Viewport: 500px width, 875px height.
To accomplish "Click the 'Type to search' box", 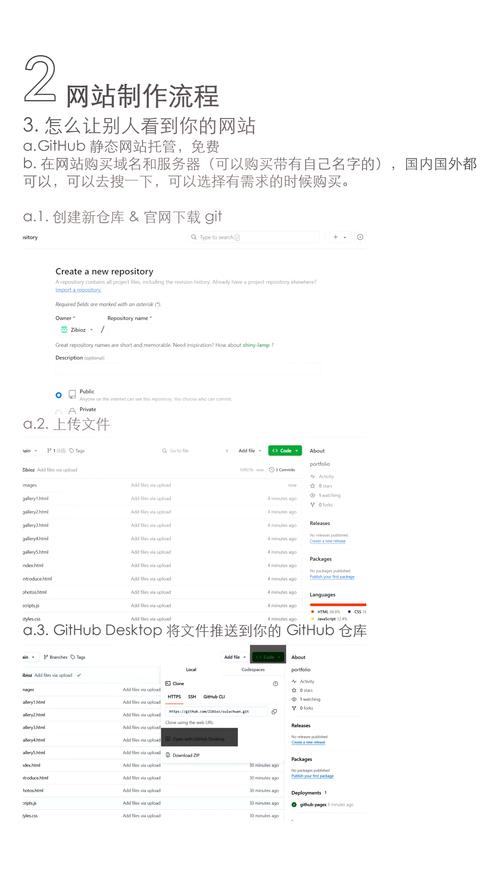I will (254, 237).
